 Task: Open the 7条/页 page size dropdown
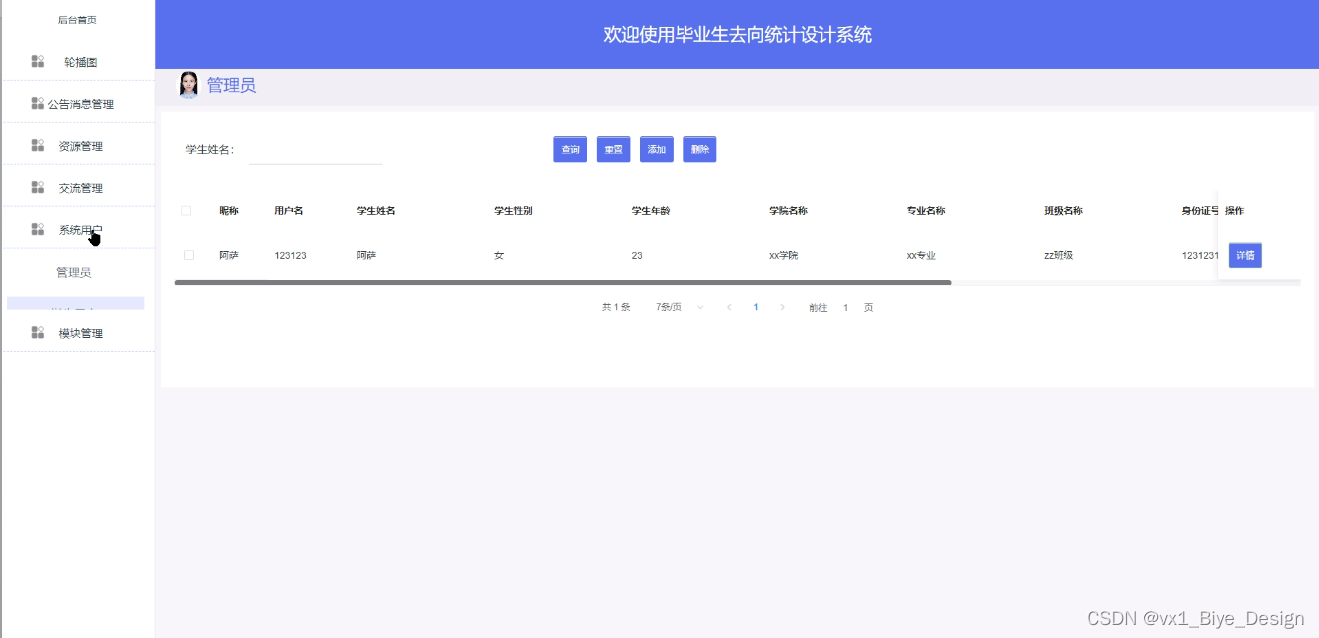(x=680, y=307)
